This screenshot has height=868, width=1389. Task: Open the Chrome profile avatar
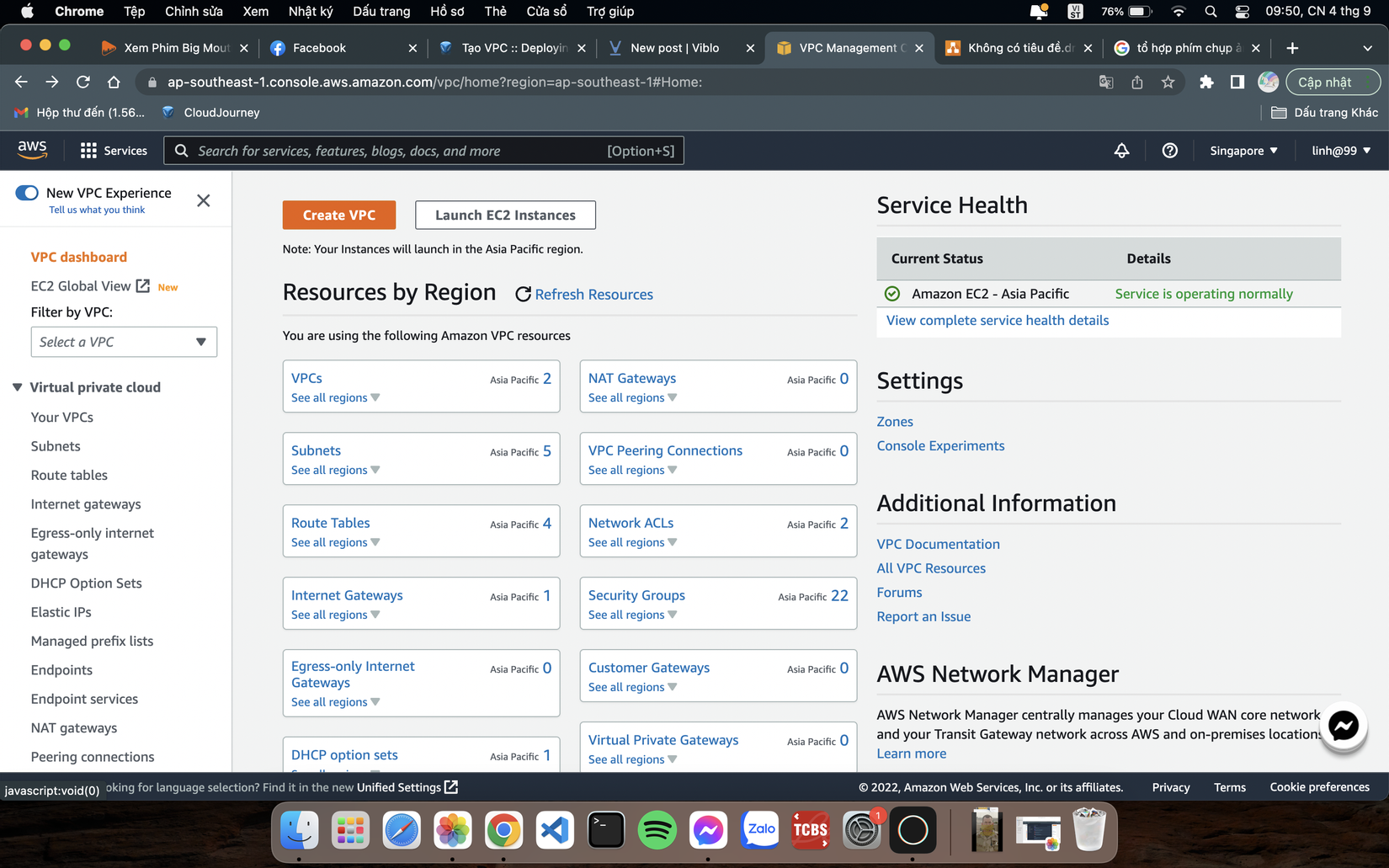pos(1268,82)
